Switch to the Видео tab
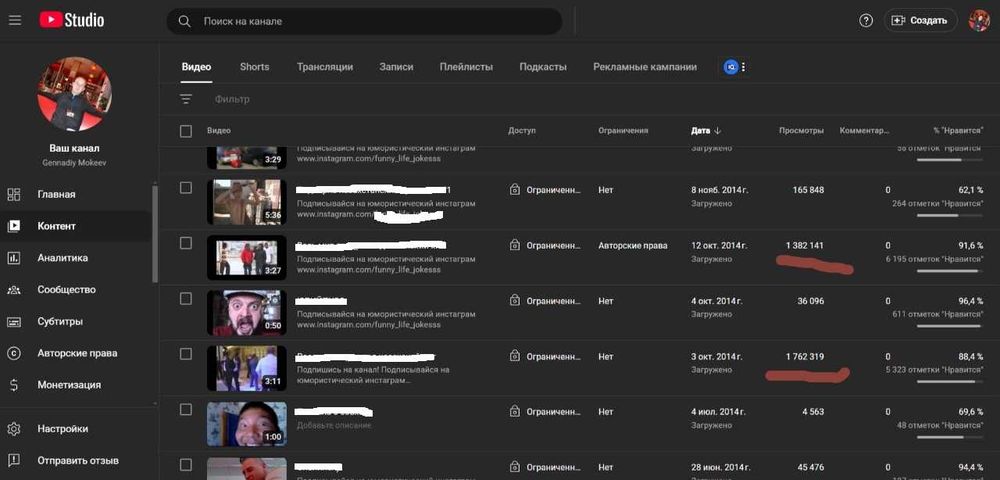Image resolution: width=1000 pixels, height=480 pixels. tap(196, 67)
